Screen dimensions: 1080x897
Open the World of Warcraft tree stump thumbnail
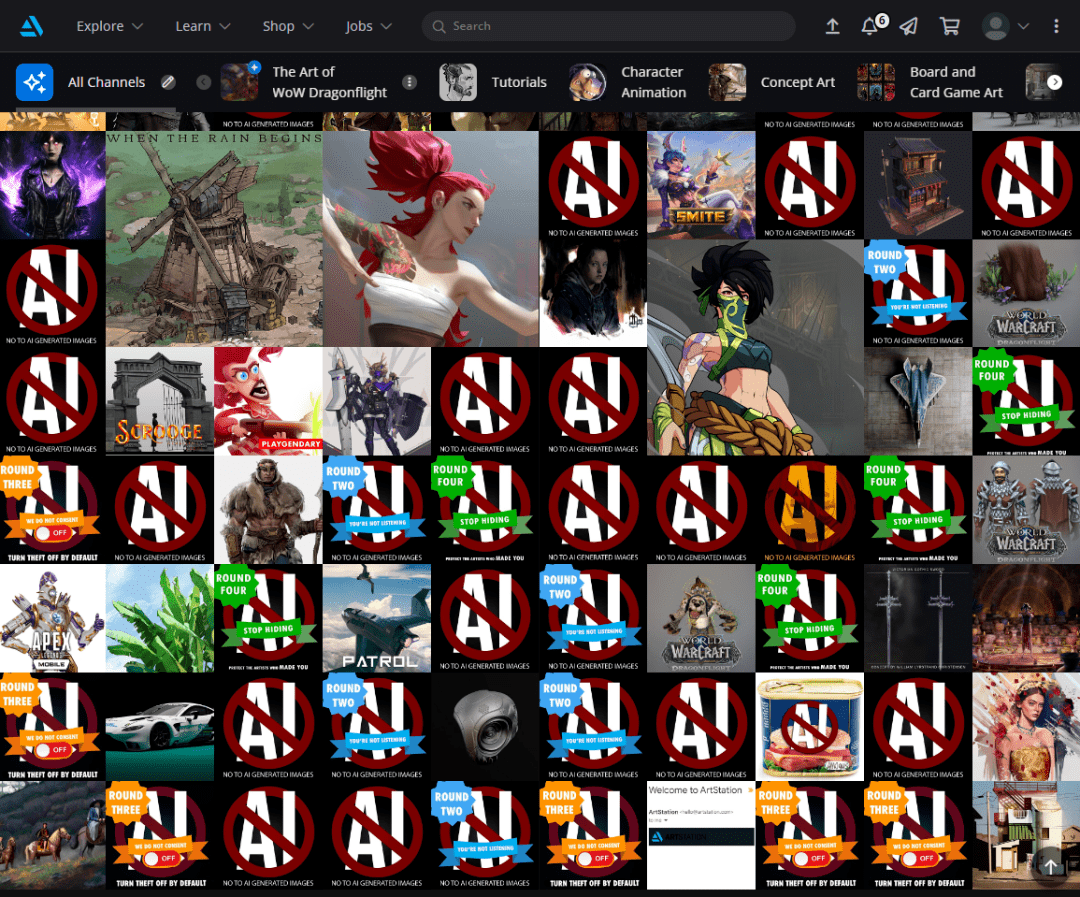tap(1026, 293)
